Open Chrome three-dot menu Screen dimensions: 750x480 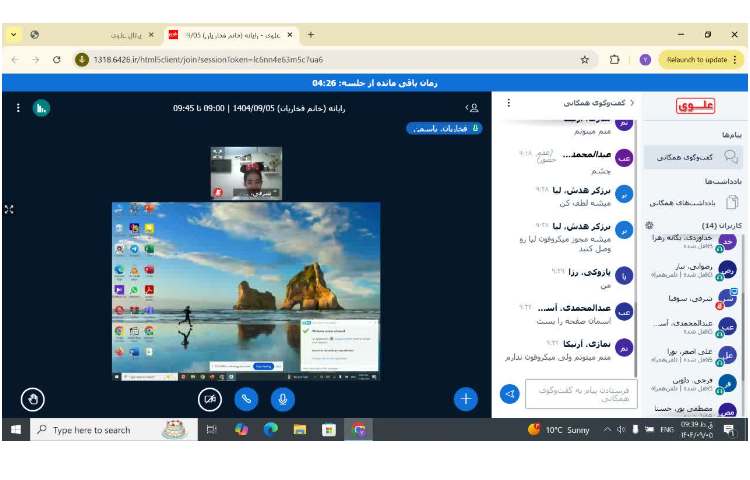735,60
